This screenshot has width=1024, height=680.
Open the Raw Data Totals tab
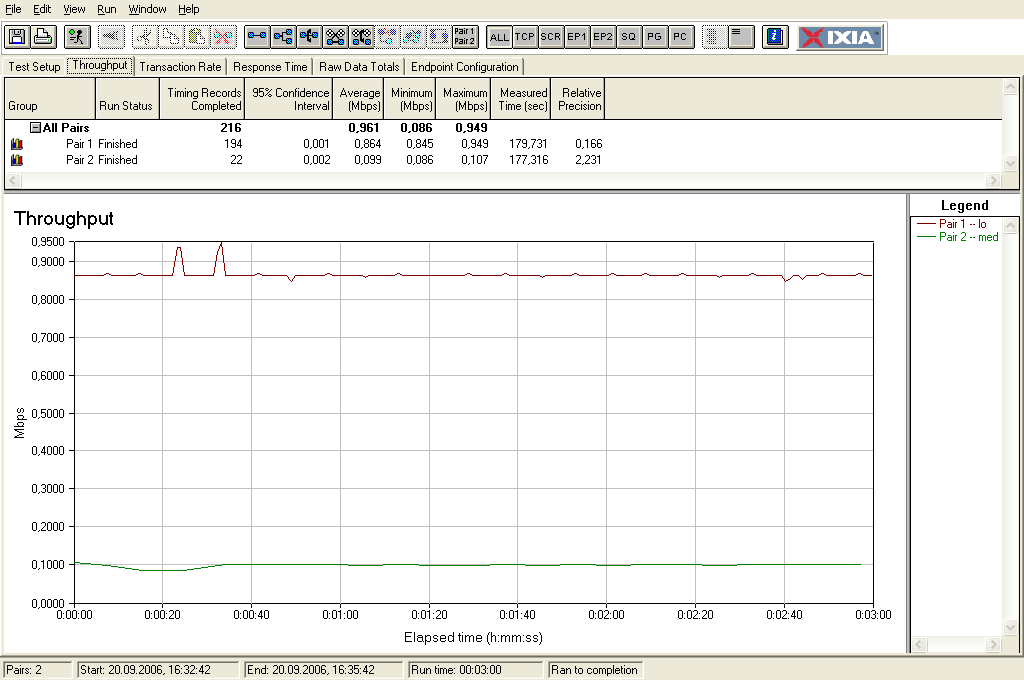(x=359, y=67)
